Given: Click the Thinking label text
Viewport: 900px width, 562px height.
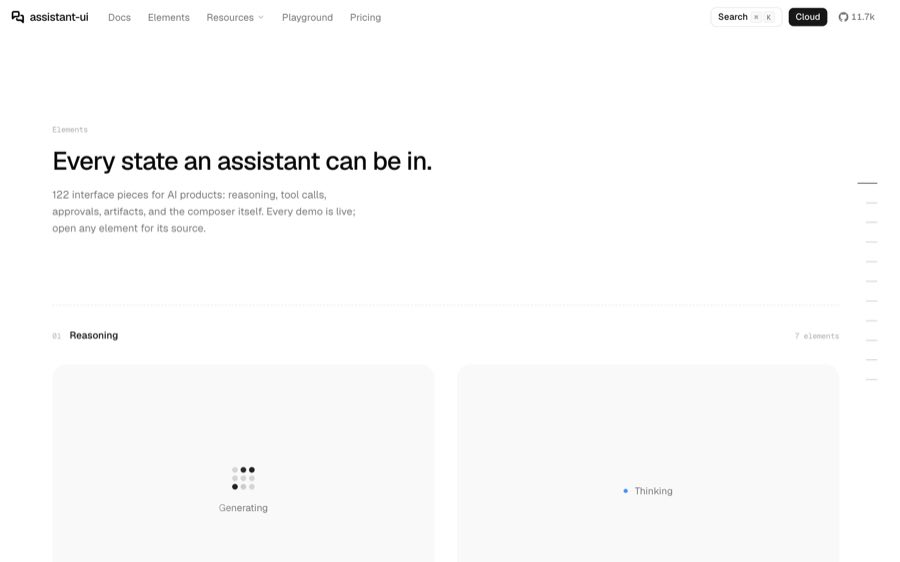Looking at the screenshot, I should click(x=653, y=491).
